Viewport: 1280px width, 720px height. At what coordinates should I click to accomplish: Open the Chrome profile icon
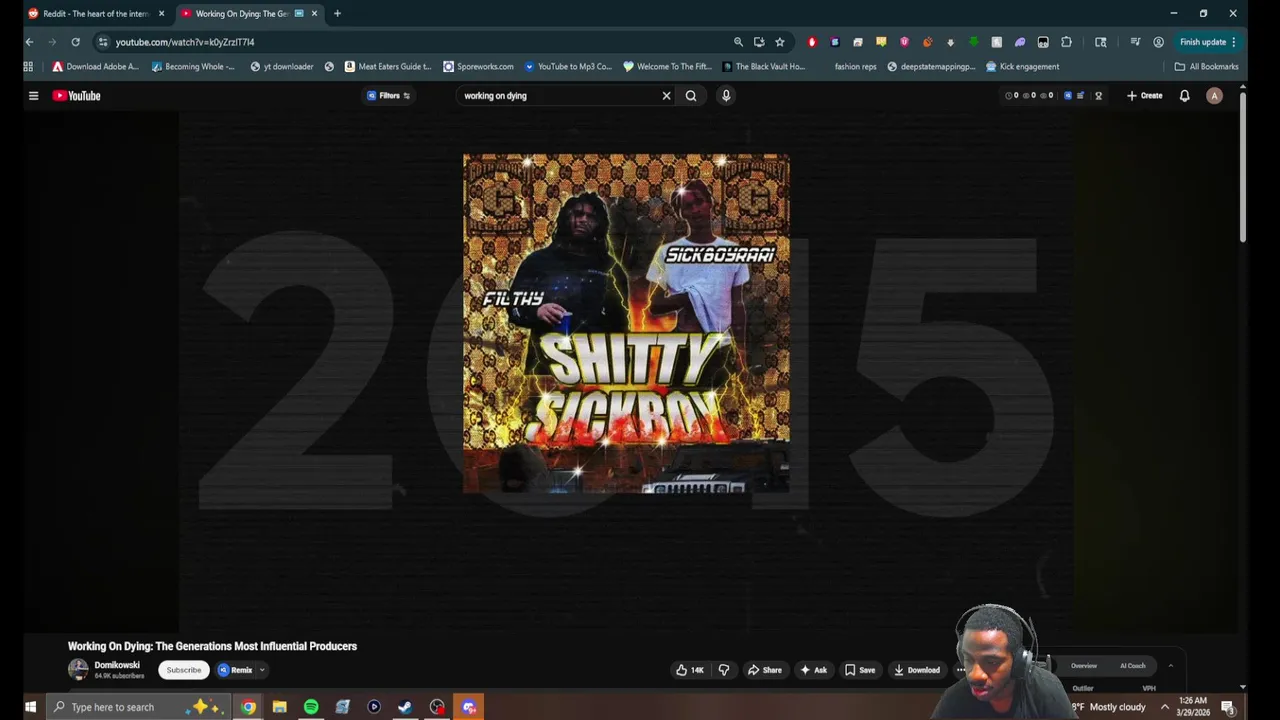(x=1158, y=42)
